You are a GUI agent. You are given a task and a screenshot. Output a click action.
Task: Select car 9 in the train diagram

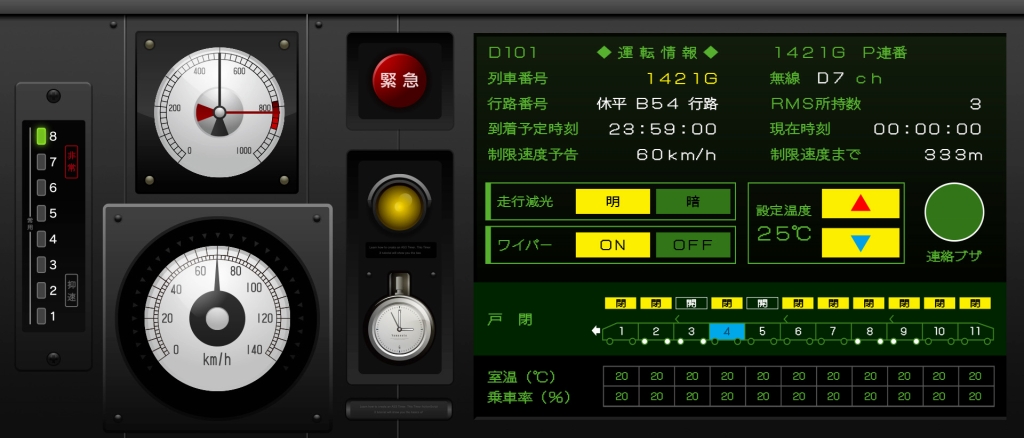(x=904, y=332)
